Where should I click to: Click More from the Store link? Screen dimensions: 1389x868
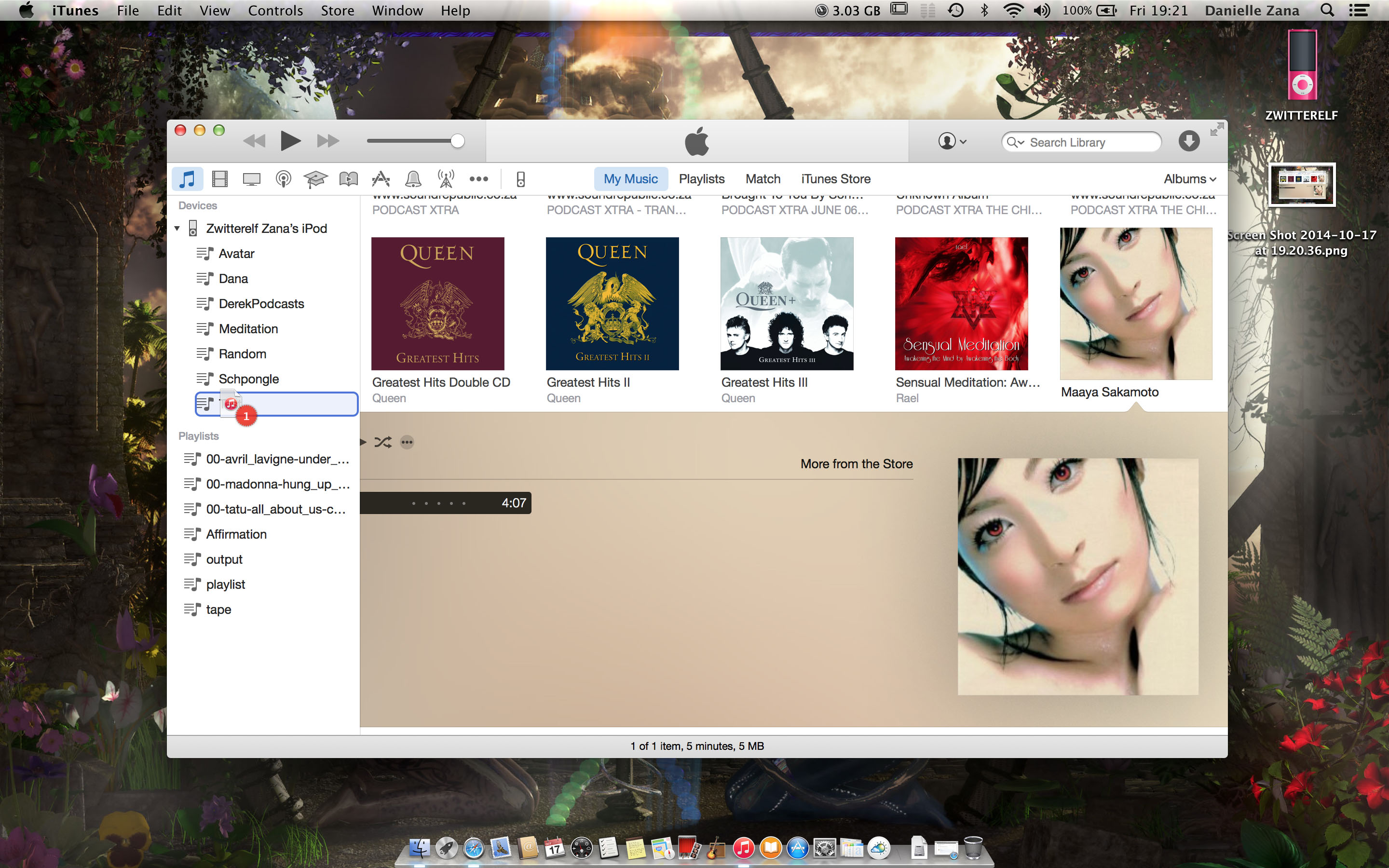pos(857,464)
